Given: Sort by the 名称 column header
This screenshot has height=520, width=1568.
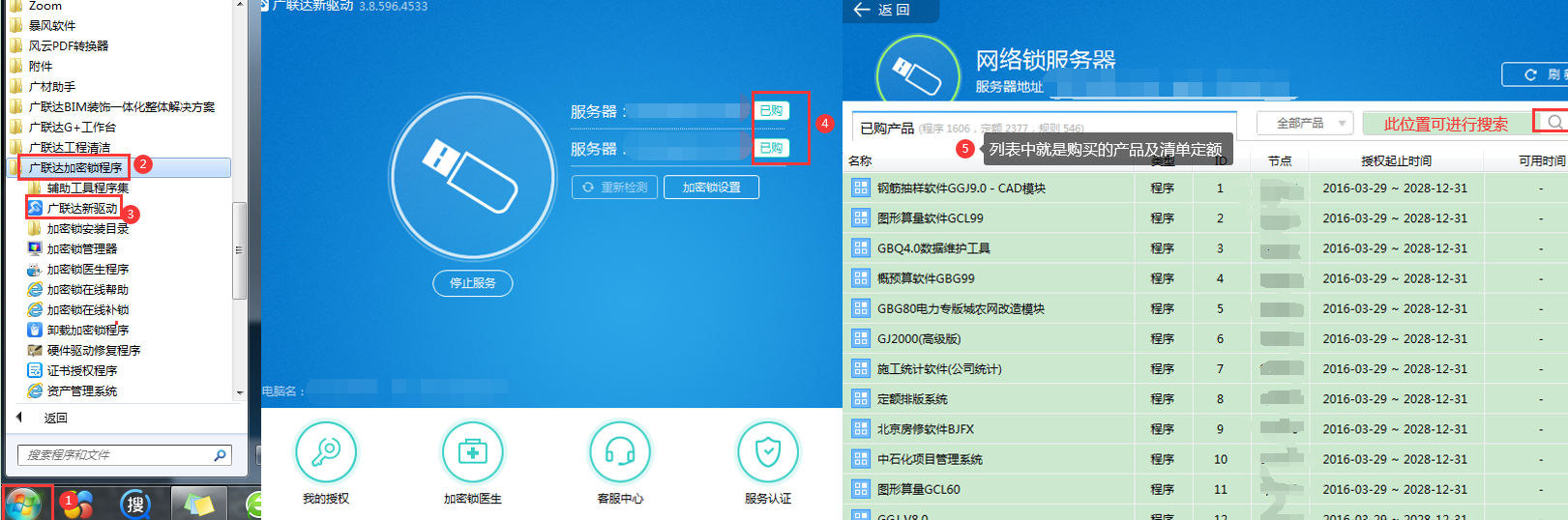Looking at the screenshot, I should point(860,160).
